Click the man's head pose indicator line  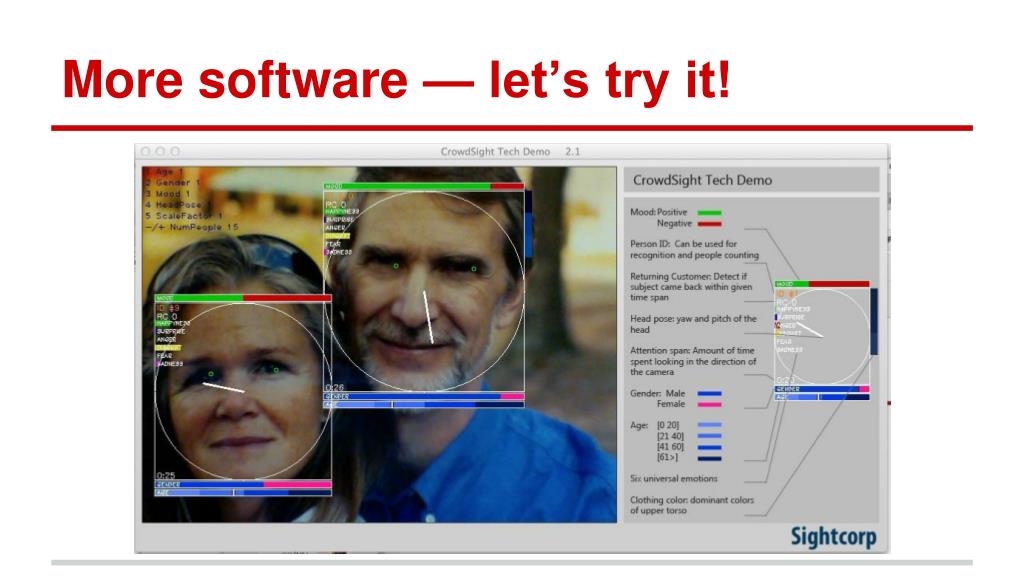pyautogui.click(x=428, y=317)
